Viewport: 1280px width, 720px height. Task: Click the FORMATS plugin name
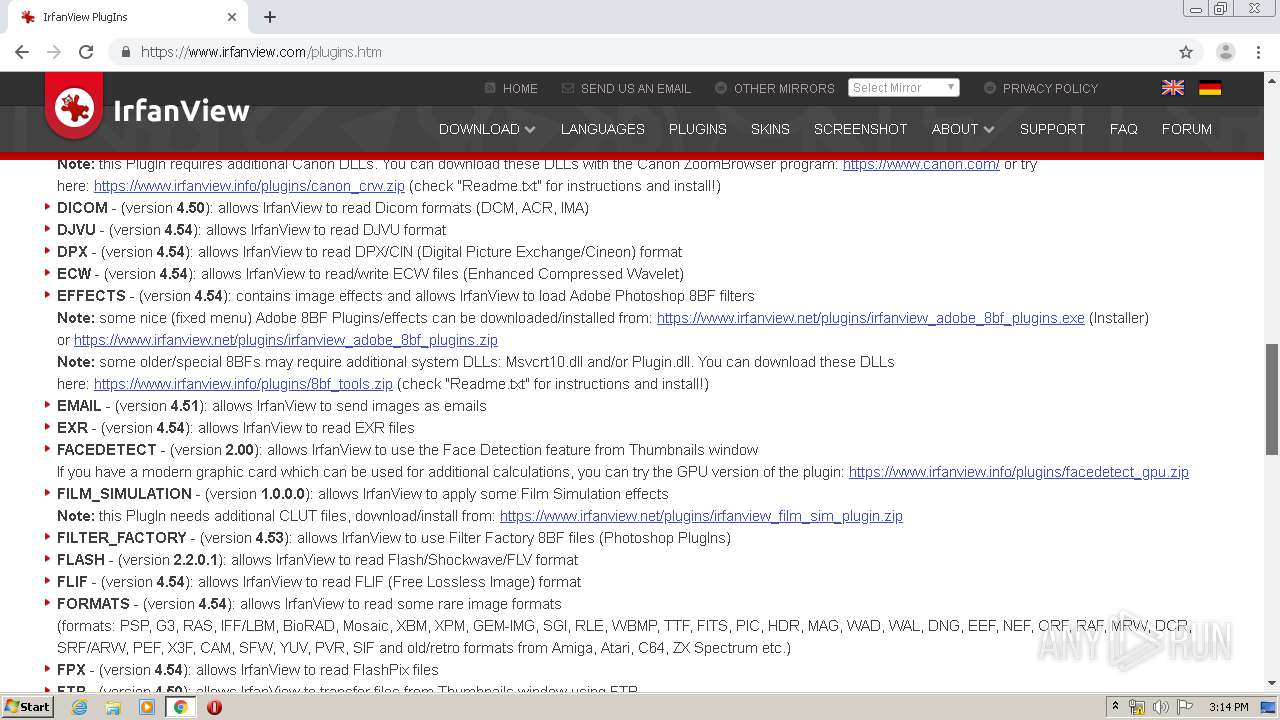(x=93, y=604)
